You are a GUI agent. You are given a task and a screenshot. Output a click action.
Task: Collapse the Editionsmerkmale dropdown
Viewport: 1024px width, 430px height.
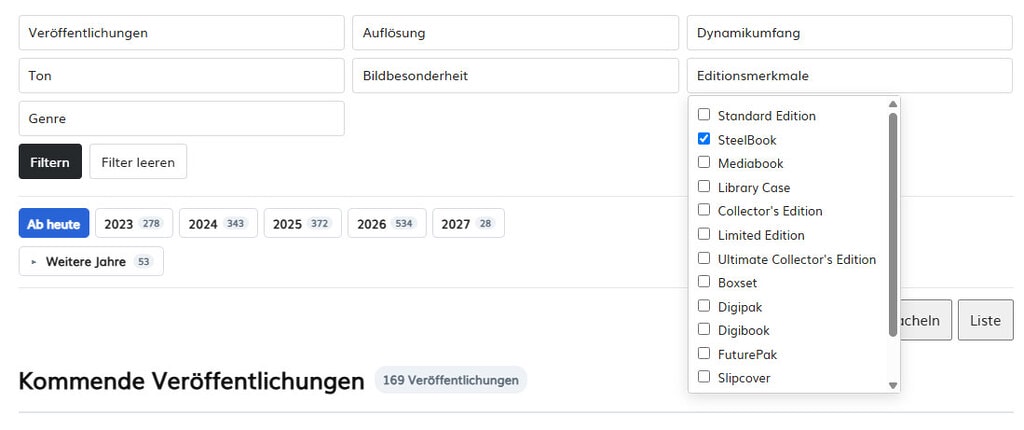850,76
